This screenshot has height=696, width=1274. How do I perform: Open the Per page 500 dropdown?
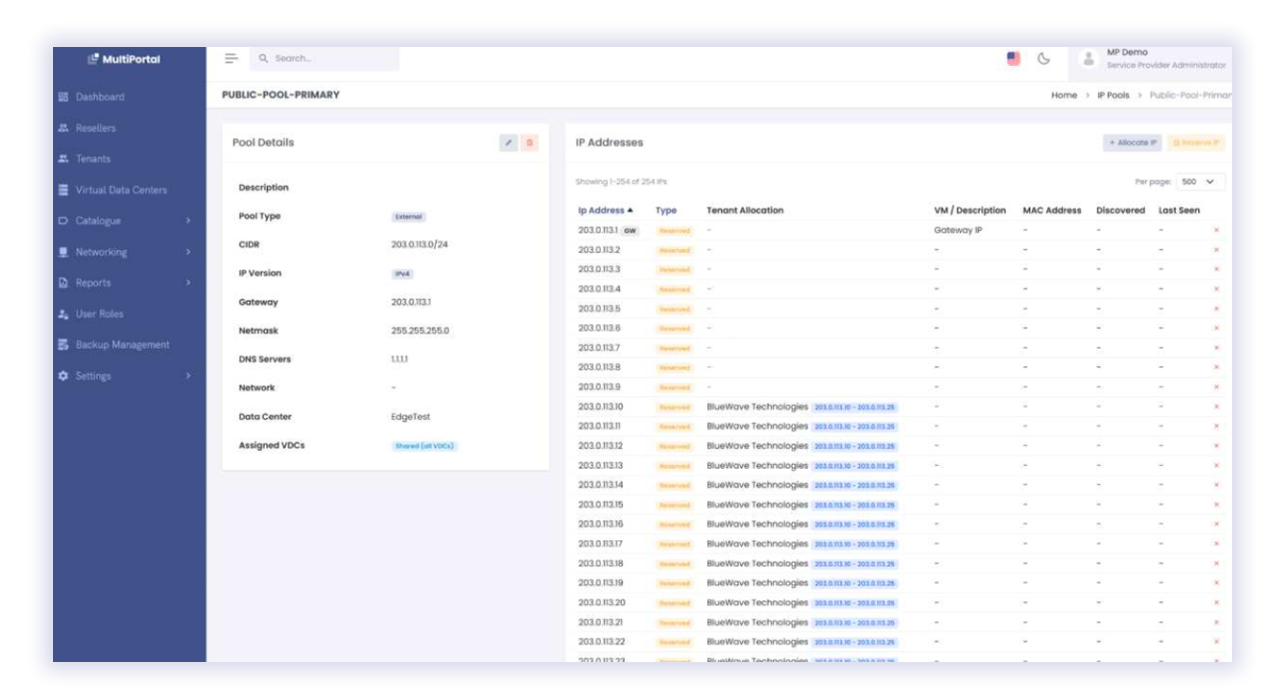[1201, 182]
